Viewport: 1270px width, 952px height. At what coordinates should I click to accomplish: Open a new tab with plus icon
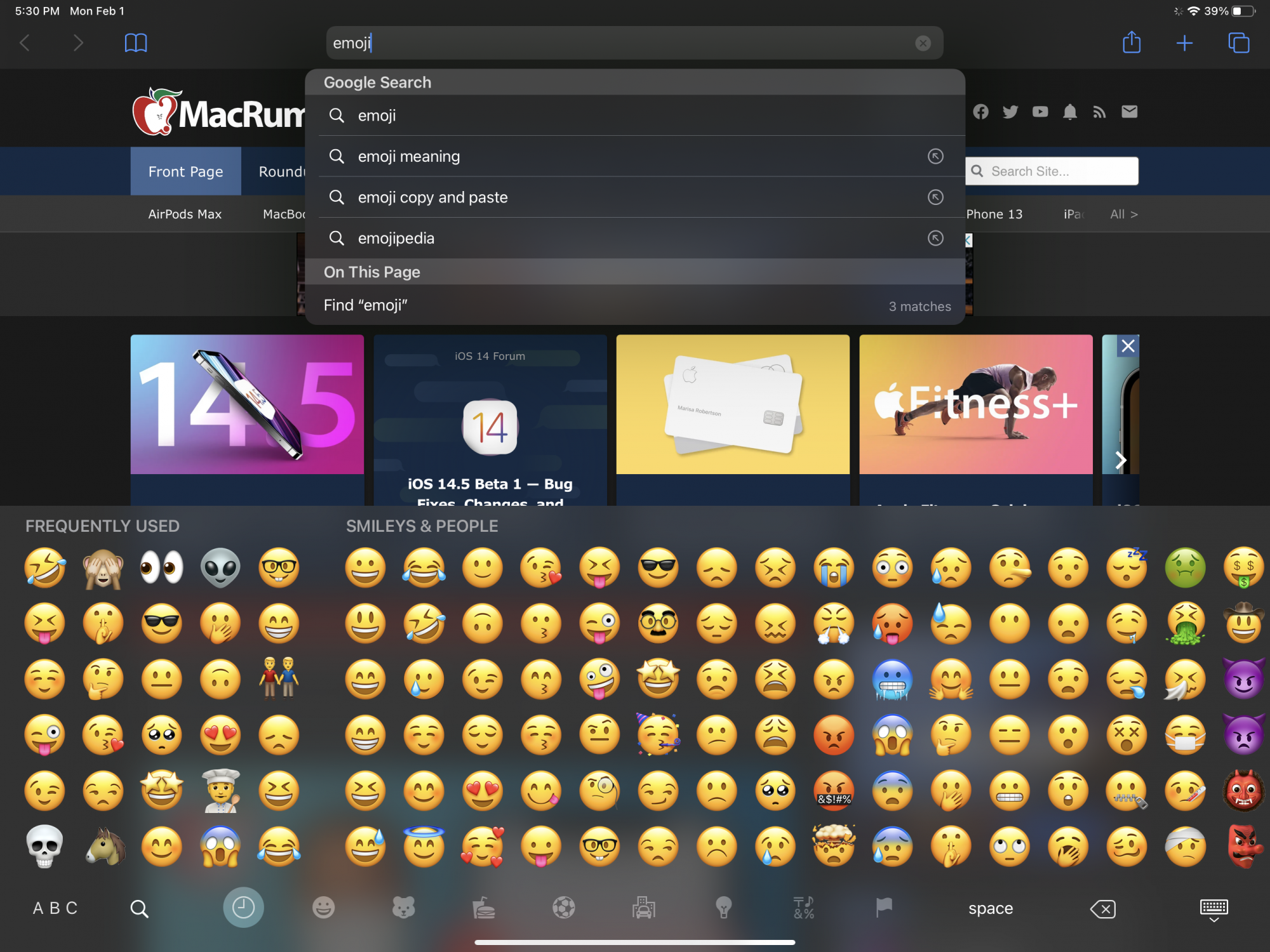click(1184, 43)
